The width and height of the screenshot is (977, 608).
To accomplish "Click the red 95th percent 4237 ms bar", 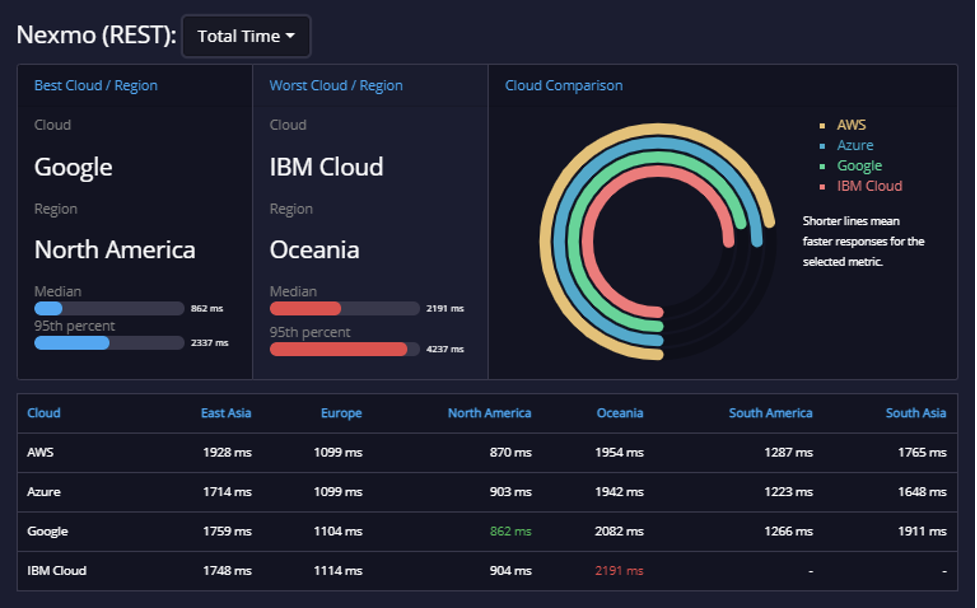I will (338, 349).
